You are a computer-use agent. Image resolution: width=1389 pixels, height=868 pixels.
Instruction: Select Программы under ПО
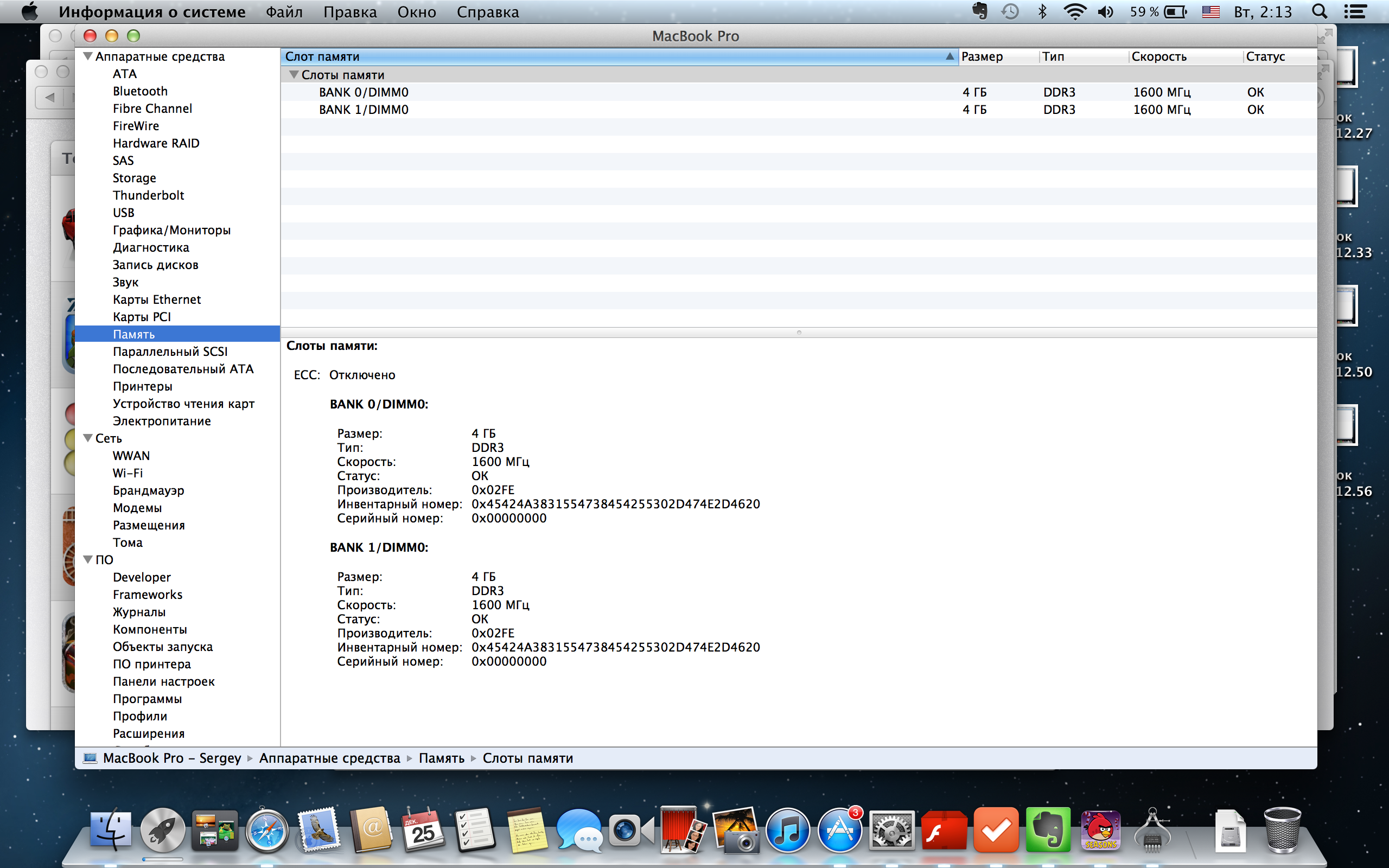coord(147,699)
